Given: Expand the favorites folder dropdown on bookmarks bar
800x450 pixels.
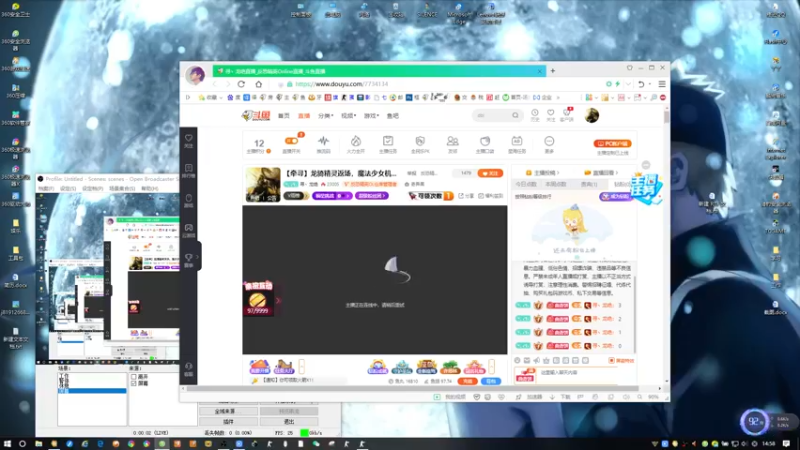Looking at the screenshot, I should [220, 97].
